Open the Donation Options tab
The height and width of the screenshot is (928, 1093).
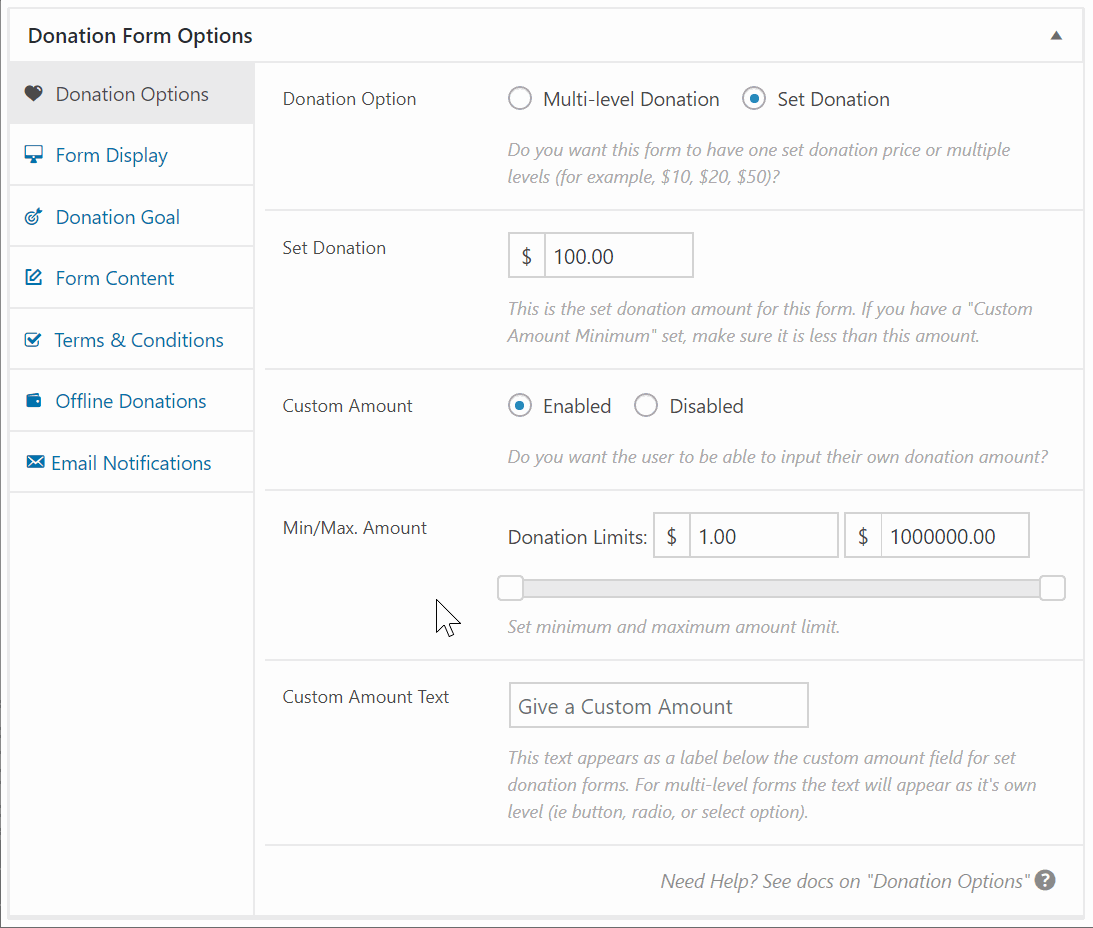click(132, 93)
